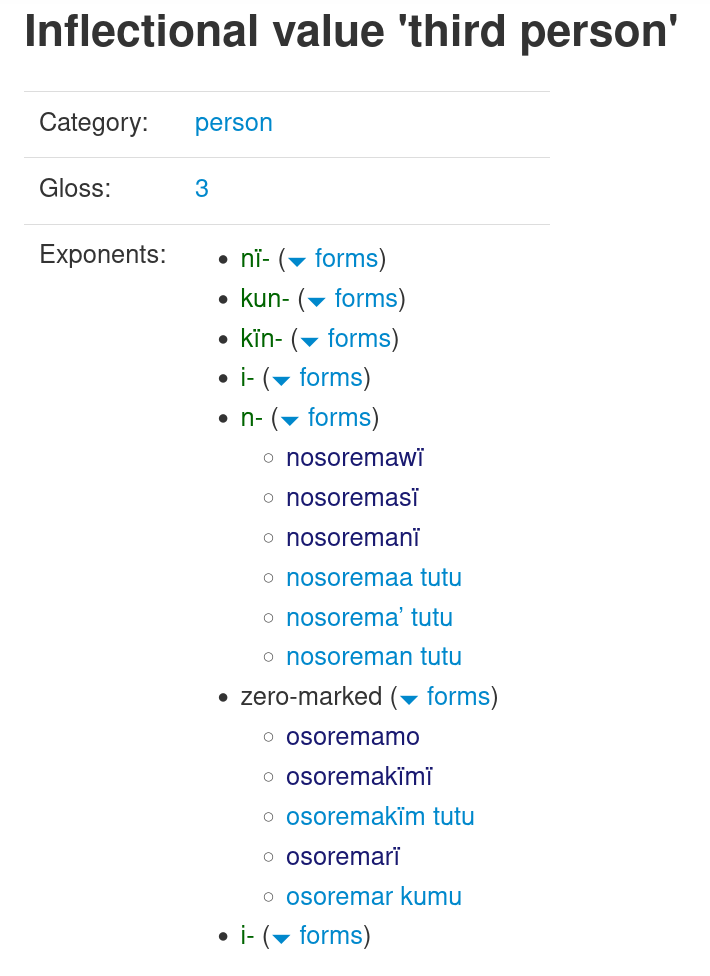
Task: Open the form 'nosorema' tutu'
Action: coord(370,617)
